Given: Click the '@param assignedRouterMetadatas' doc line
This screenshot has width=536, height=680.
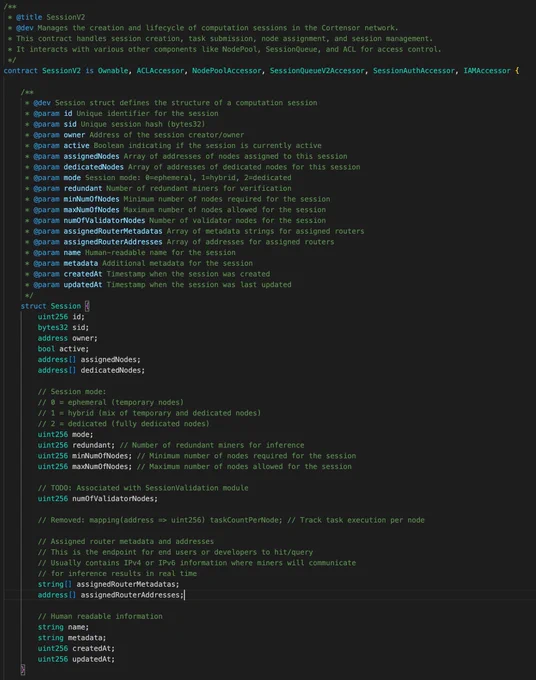Looking at the screenshot, I should tap(195, 231).
